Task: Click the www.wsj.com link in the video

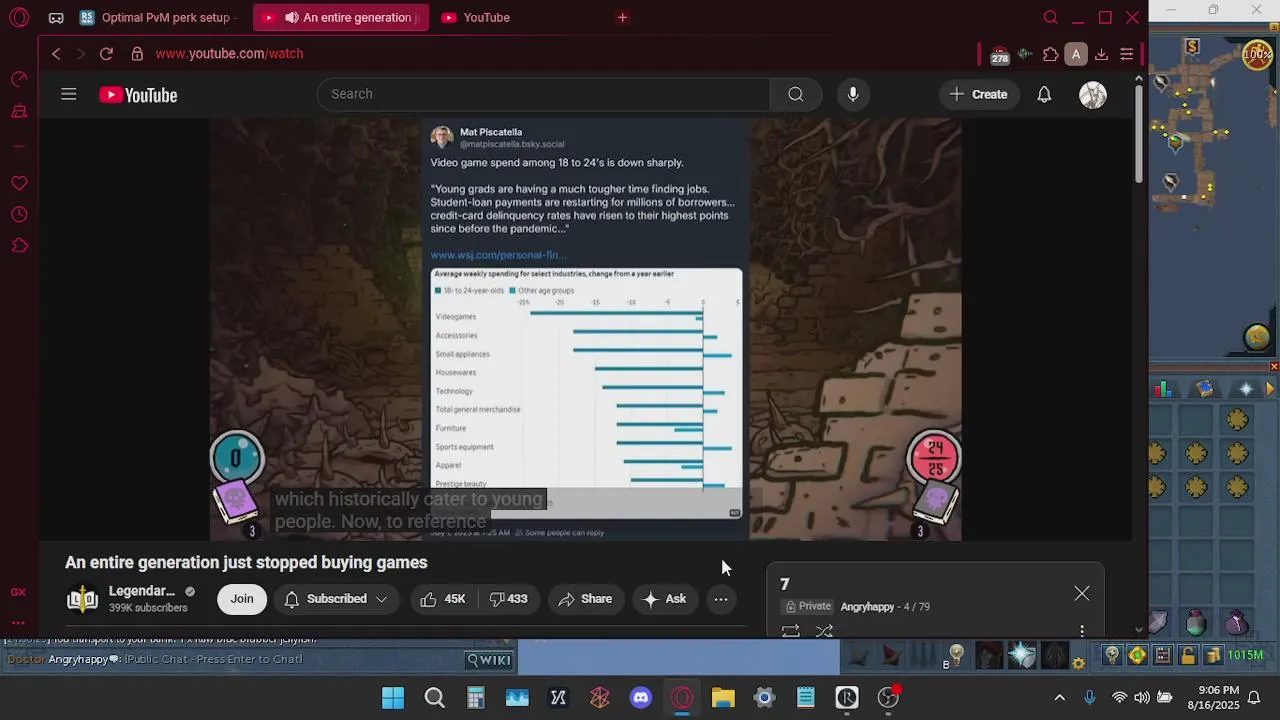Action: [498, 255]
